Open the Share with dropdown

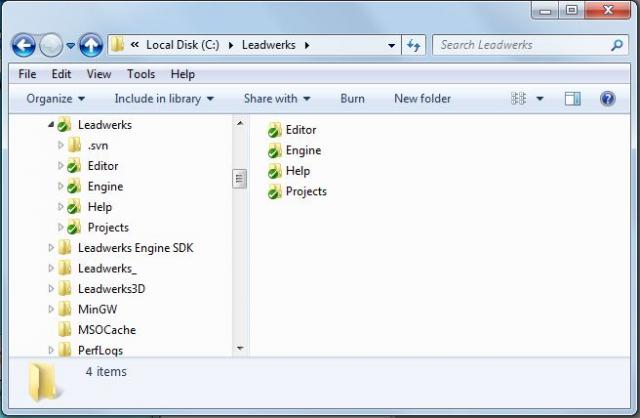tap(277, 98)
